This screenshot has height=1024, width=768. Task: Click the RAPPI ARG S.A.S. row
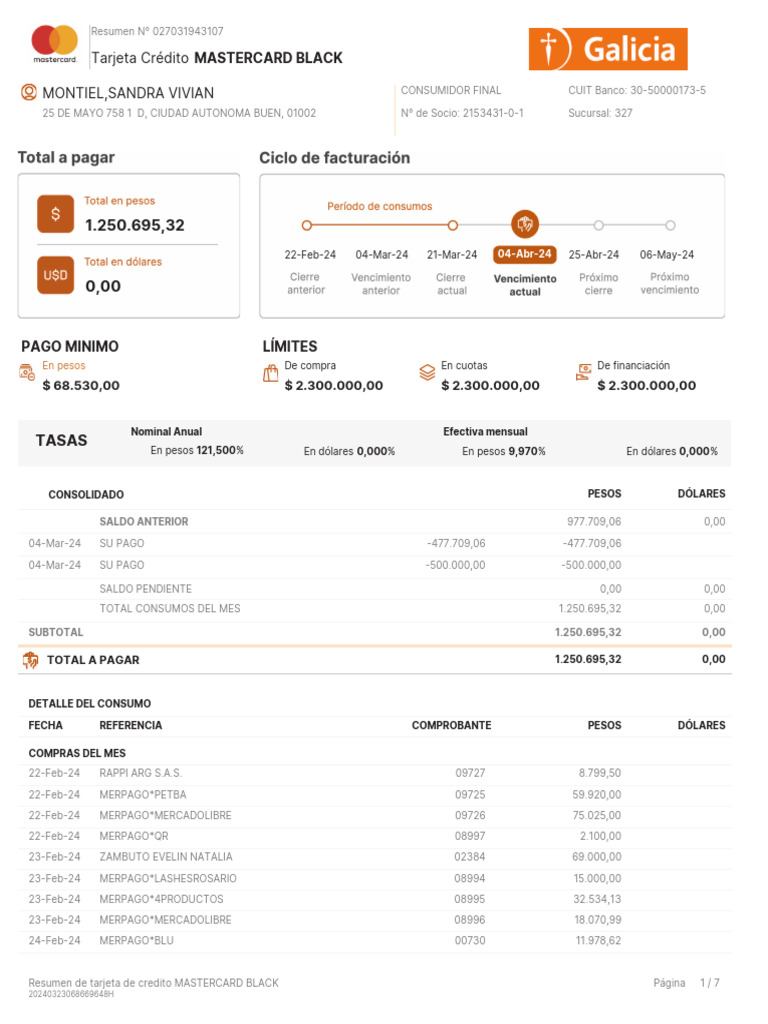tap(375, 773)
